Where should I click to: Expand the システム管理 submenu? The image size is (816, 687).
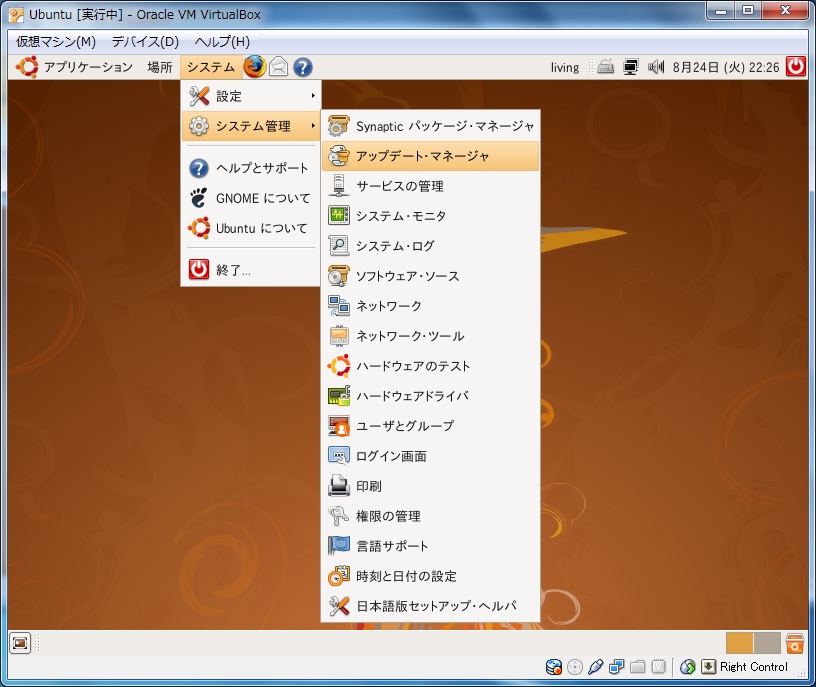pos(251,126)
